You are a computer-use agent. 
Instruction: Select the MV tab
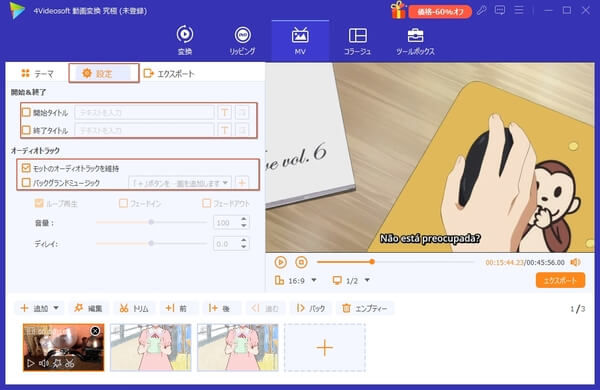pyautogui.click(x=300, y=40)
